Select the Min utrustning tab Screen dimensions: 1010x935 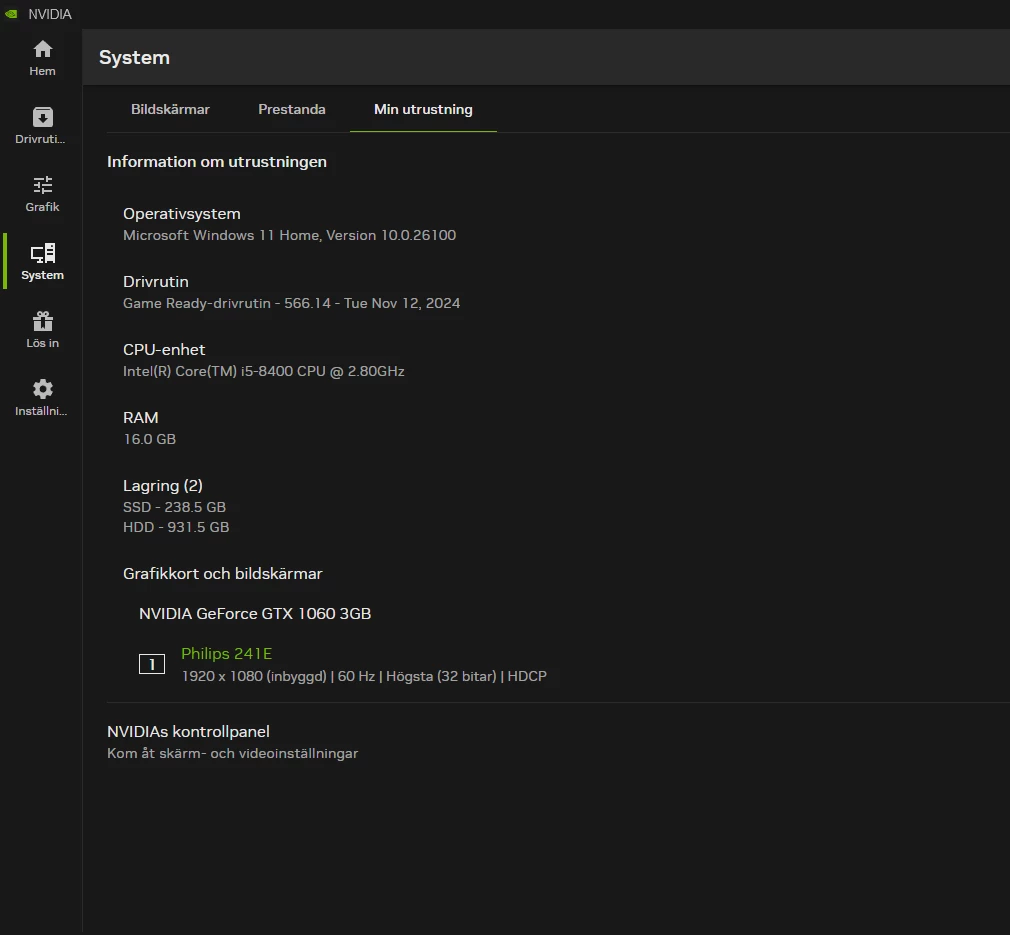423,109
